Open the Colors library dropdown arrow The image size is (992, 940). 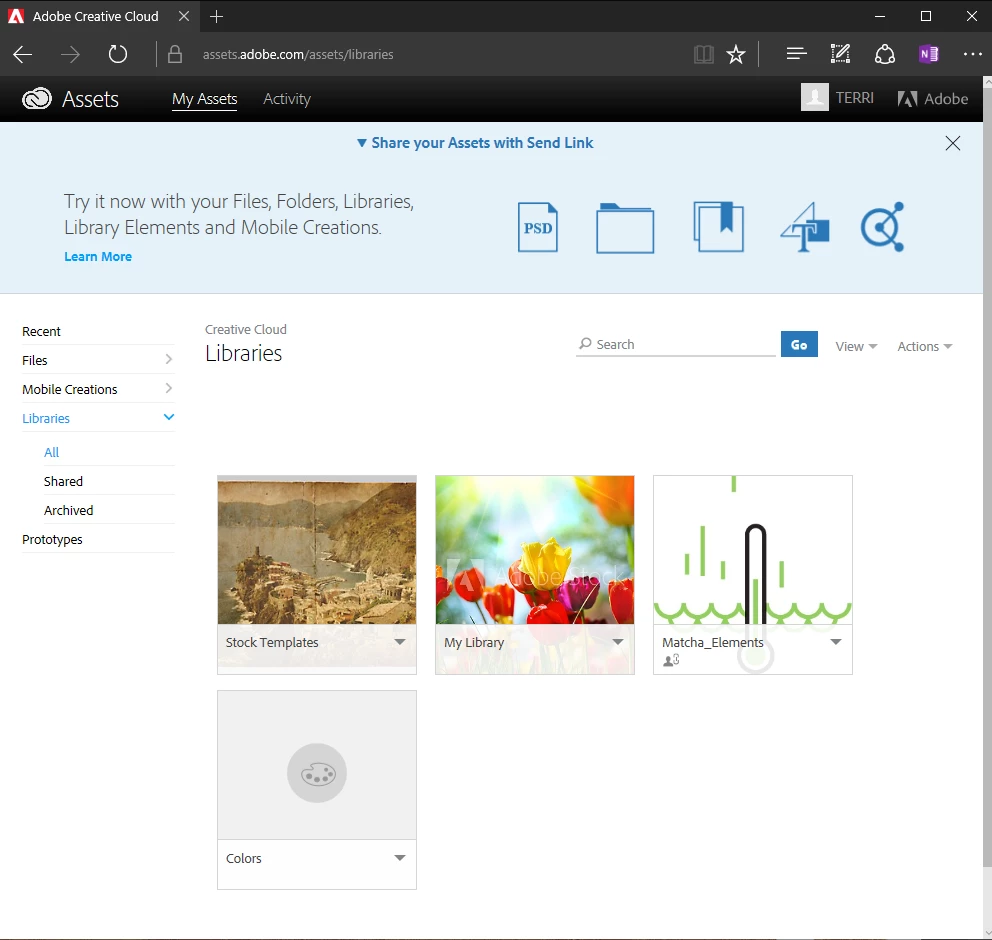tap(400, 858)
